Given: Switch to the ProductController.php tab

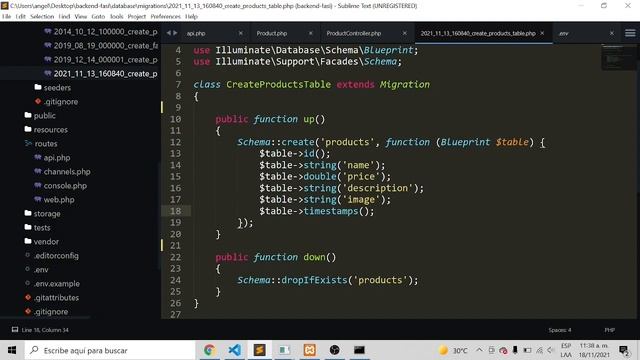Looking at the screenshot, I should pyautogui.click(x=353, y=33).
